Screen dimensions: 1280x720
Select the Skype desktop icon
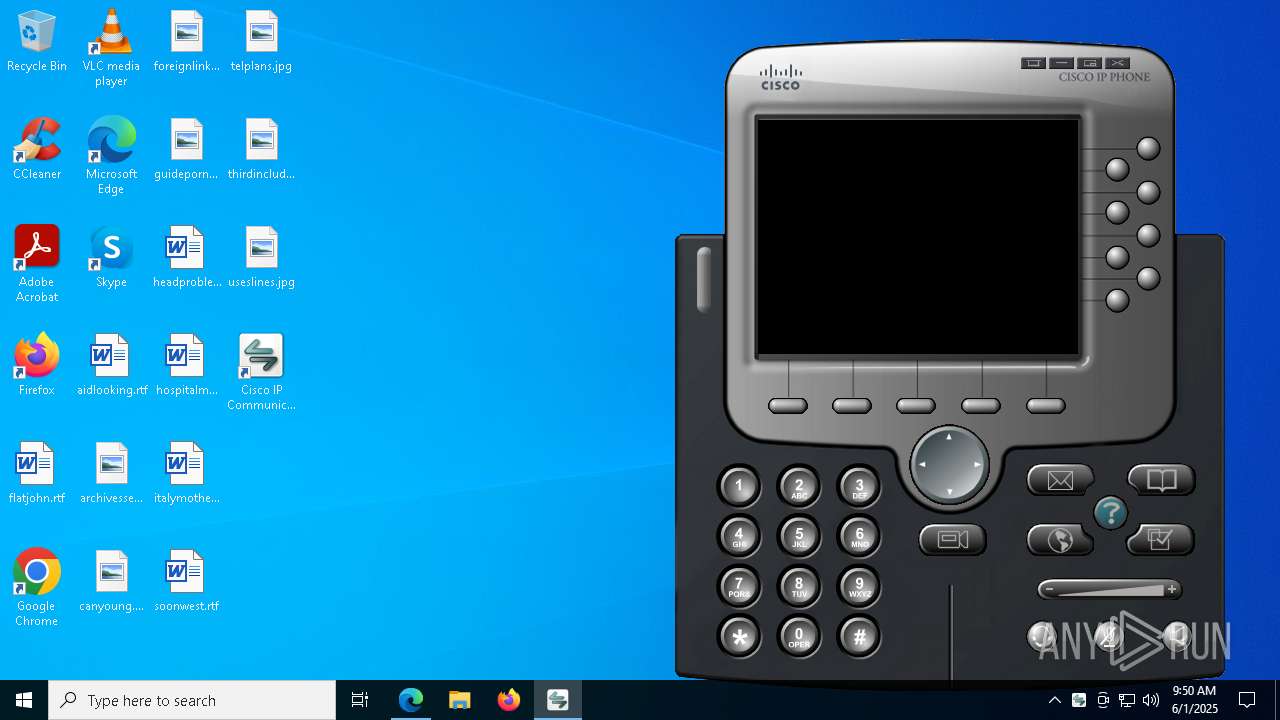111,257
